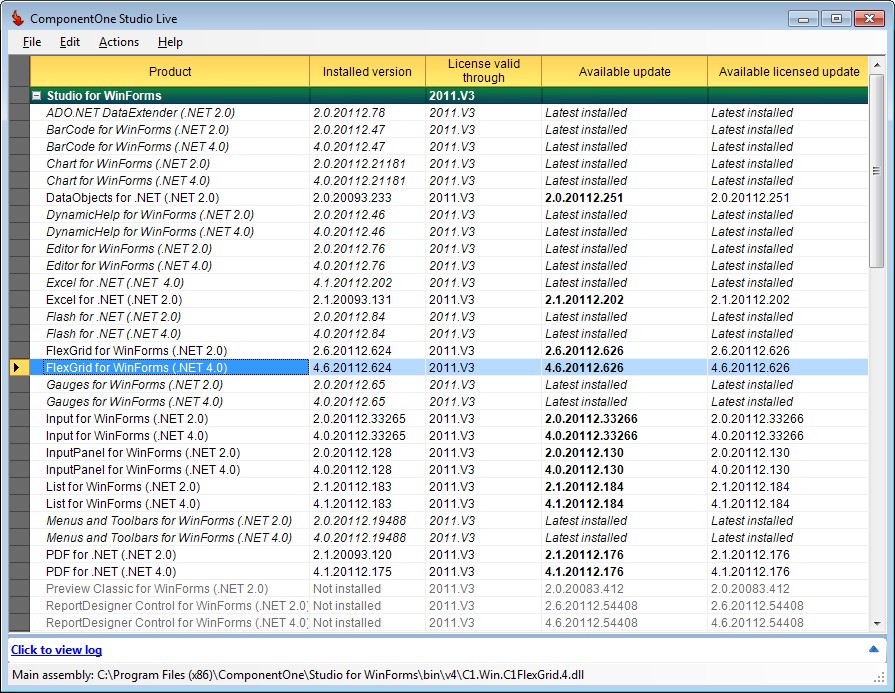895x693 pixels.
Task: Select ReportDesigner Control for WinForms (.NET 2.0)
Action: pyautogui.click(x=177, y=606)
